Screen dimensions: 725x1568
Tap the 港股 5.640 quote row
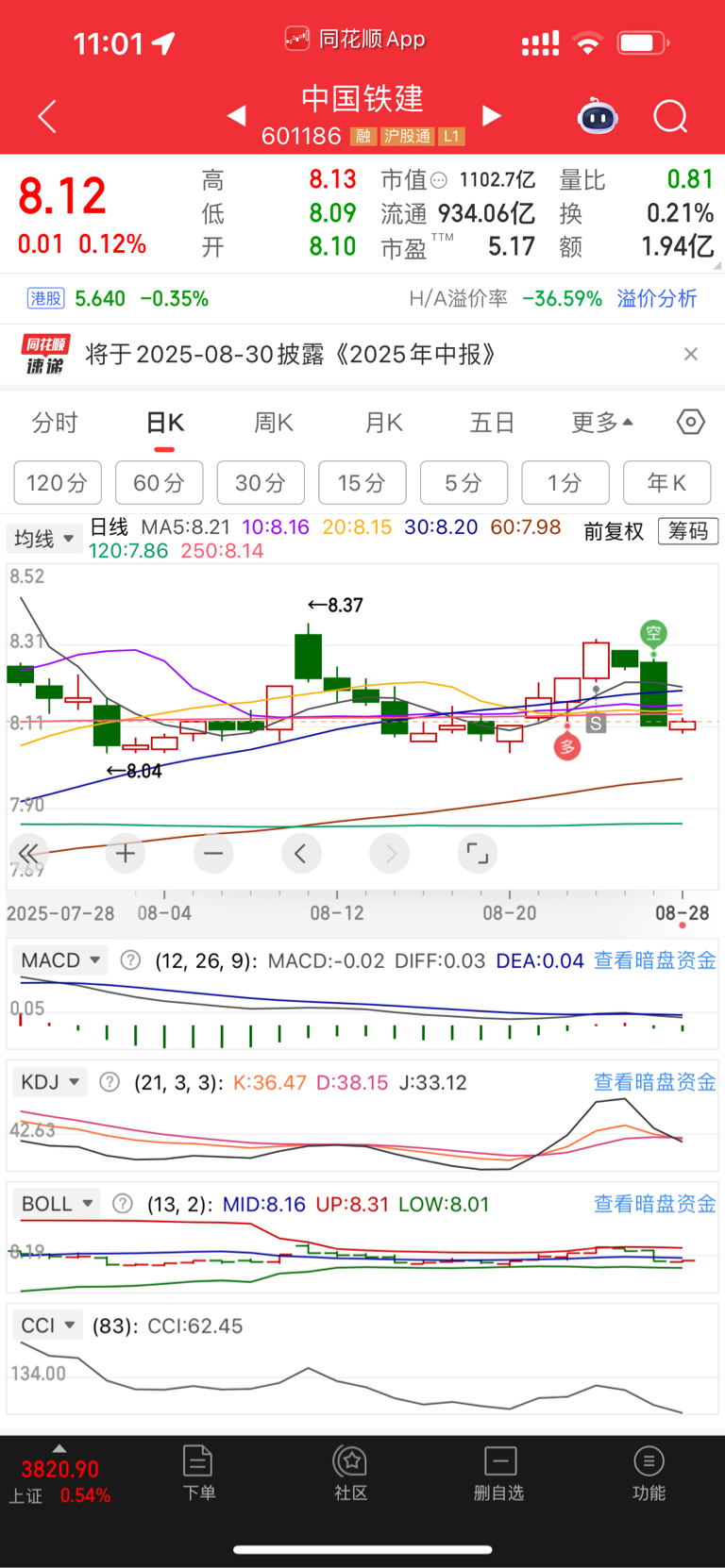coord(118,299)
